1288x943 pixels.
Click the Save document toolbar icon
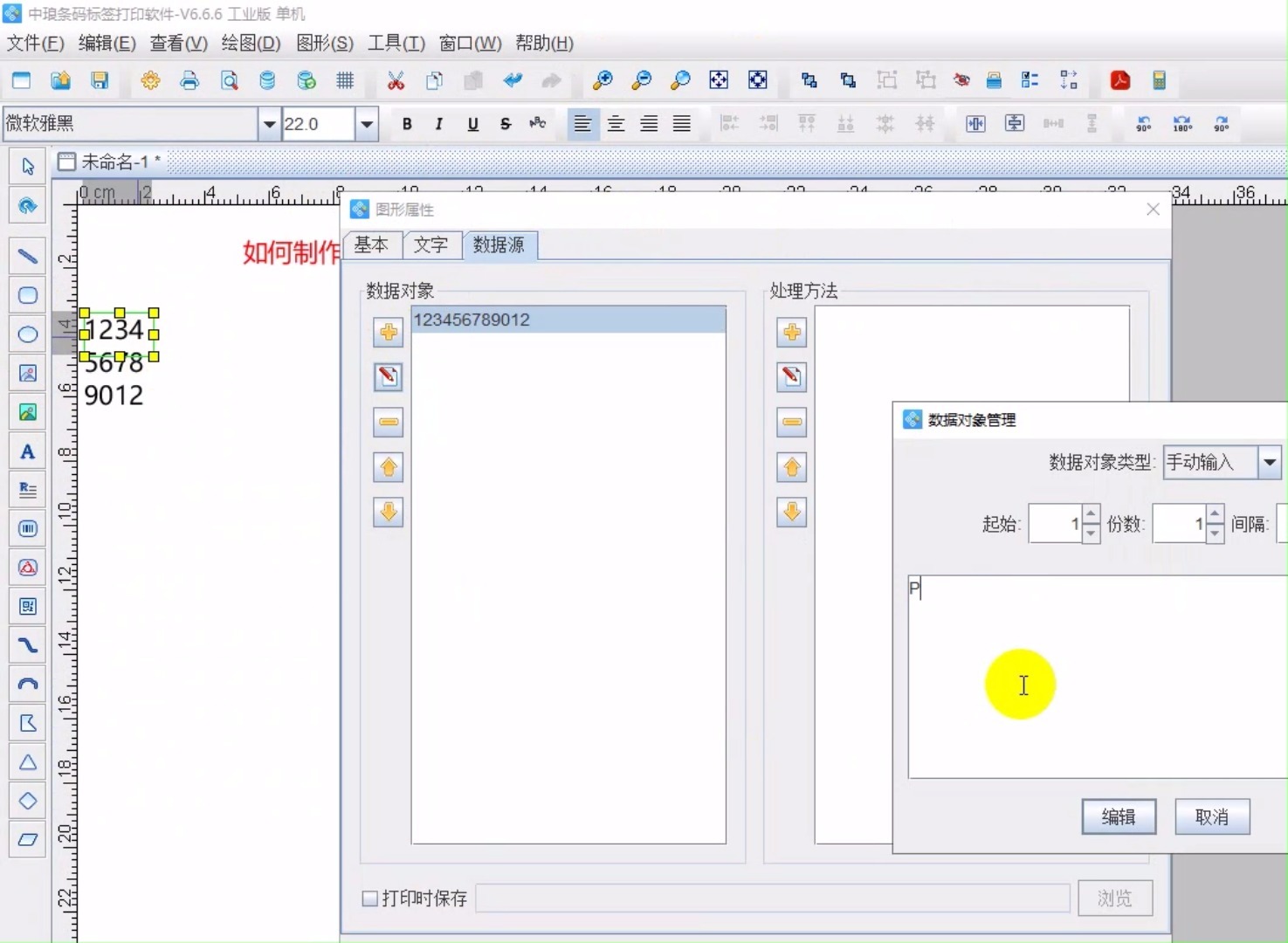[100, 80]
